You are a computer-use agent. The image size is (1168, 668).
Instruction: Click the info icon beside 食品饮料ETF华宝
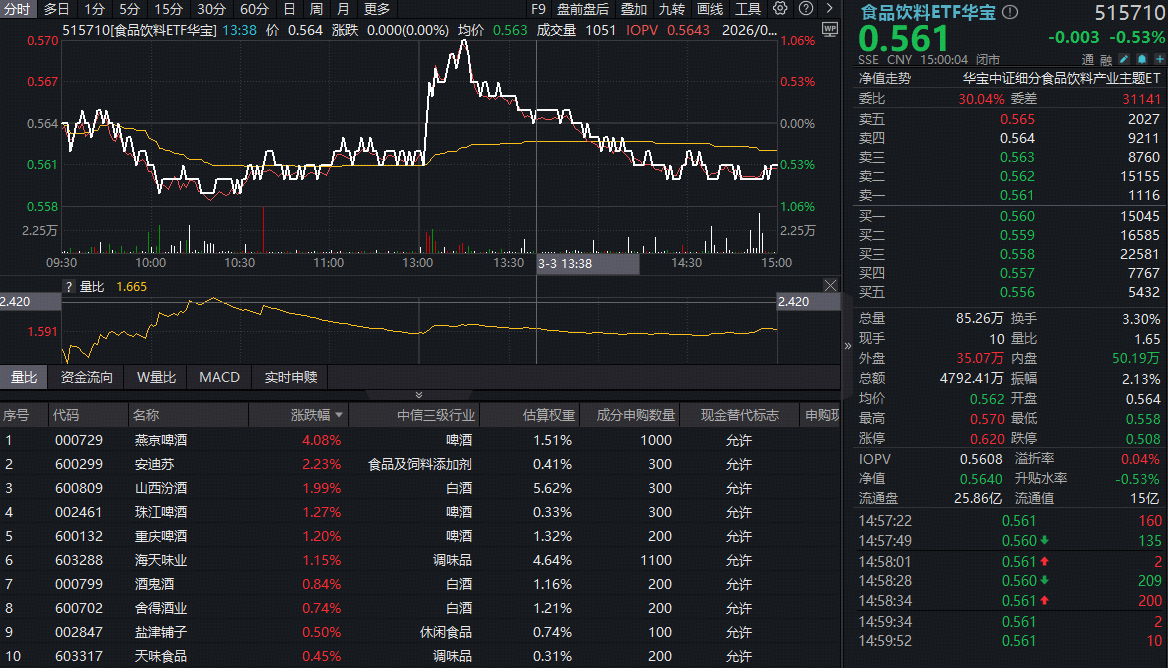point(1010,13)
